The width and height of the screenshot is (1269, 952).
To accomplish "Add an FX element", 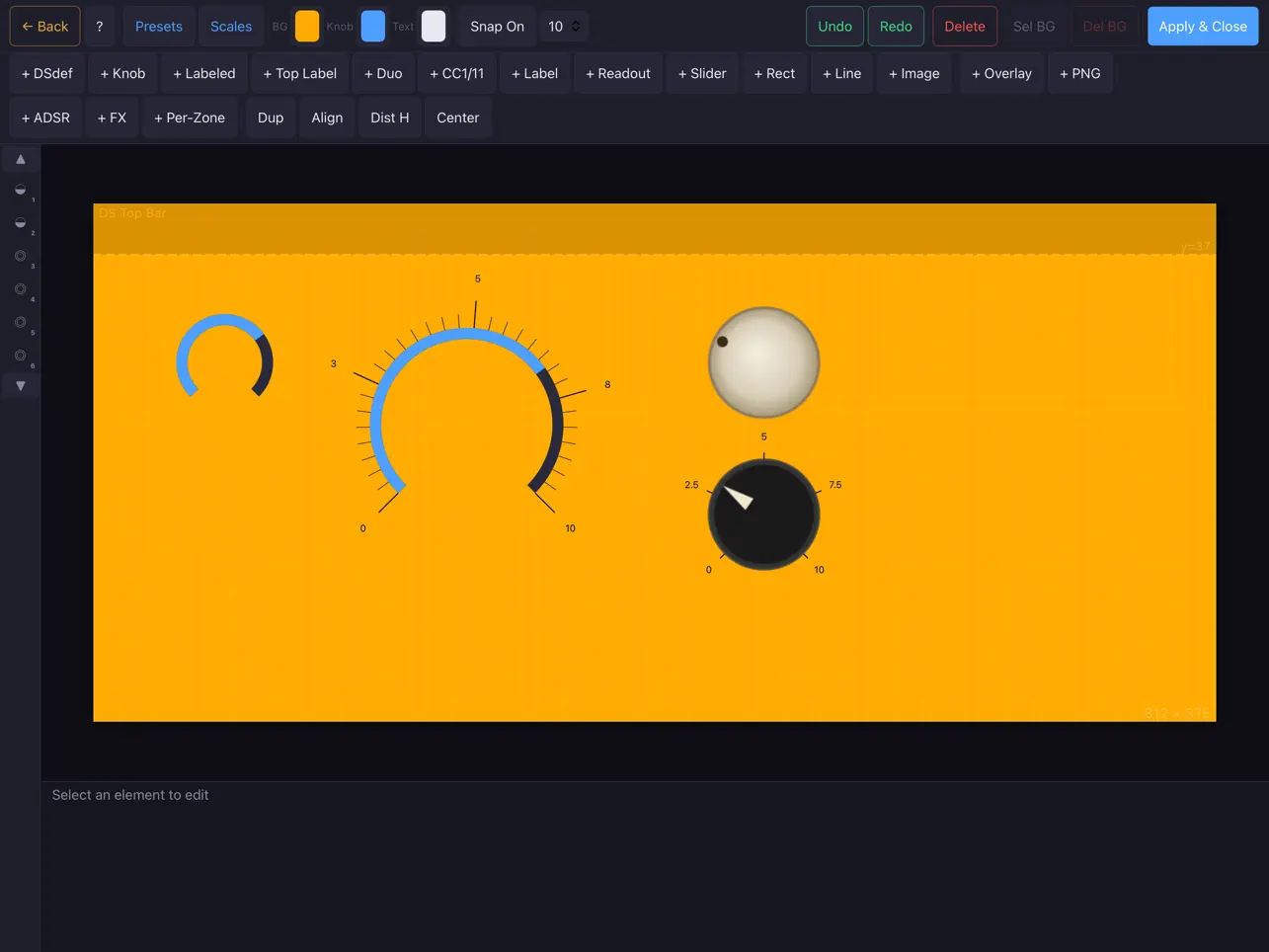I will click(112, 118).
